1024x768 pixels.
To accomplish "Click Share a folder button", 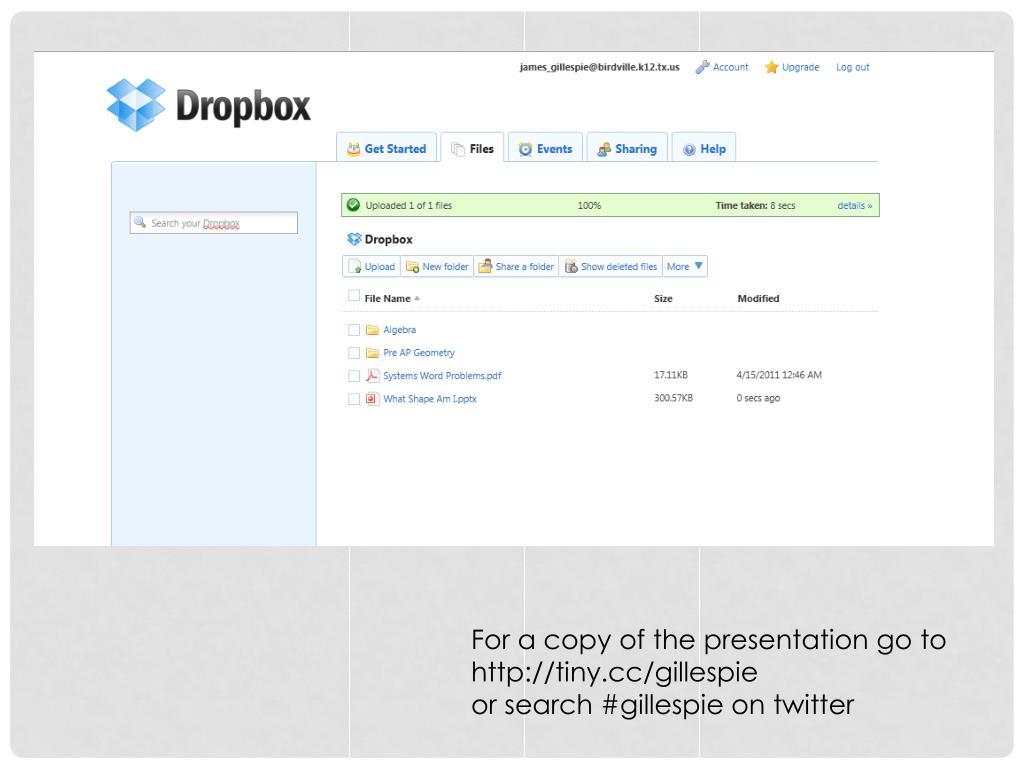I will click(x=517, y=266).
